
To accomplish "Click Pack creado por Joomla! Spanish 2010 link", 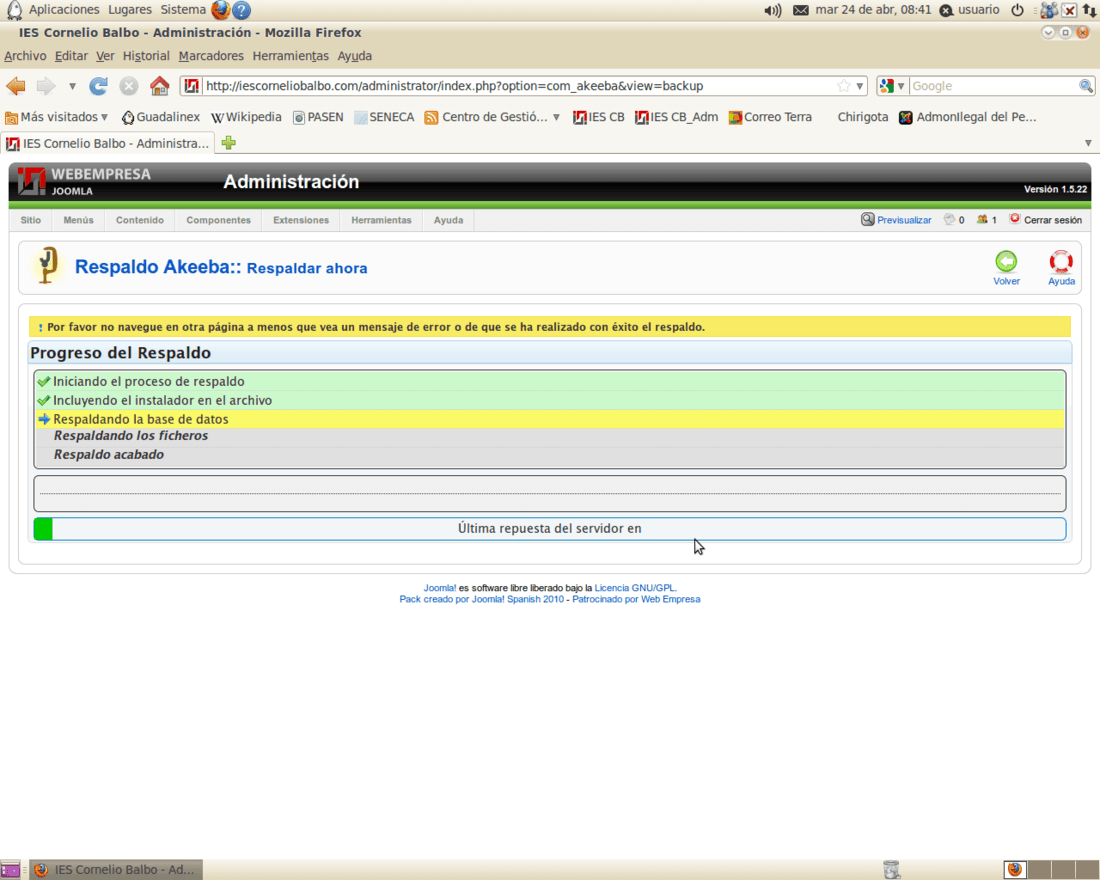I will [x=481, y=599].
